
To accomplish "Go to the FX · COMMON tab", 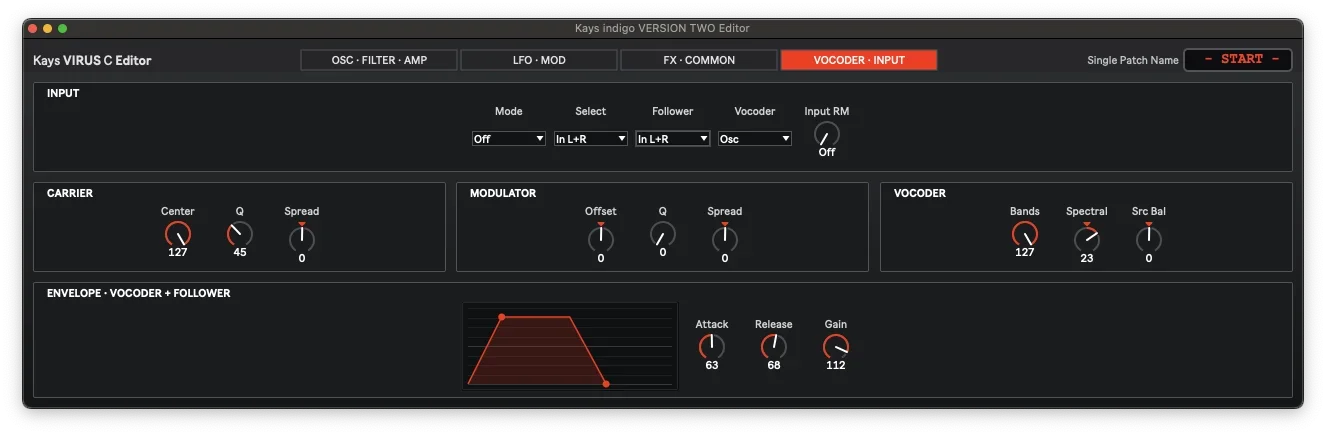I will pos(699,60).
